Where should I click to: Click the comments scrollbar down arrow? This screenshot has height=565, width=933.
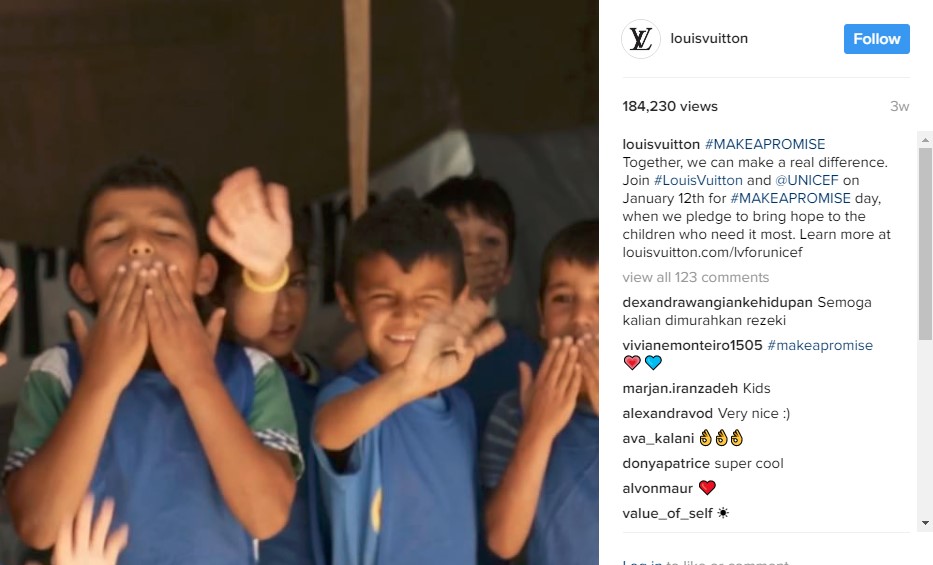925,523
